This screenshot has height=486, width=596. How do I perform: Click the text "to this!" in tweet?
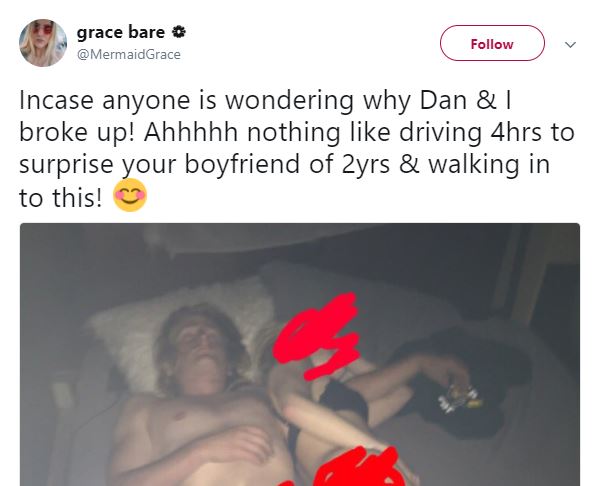click(x=60, y=198)
